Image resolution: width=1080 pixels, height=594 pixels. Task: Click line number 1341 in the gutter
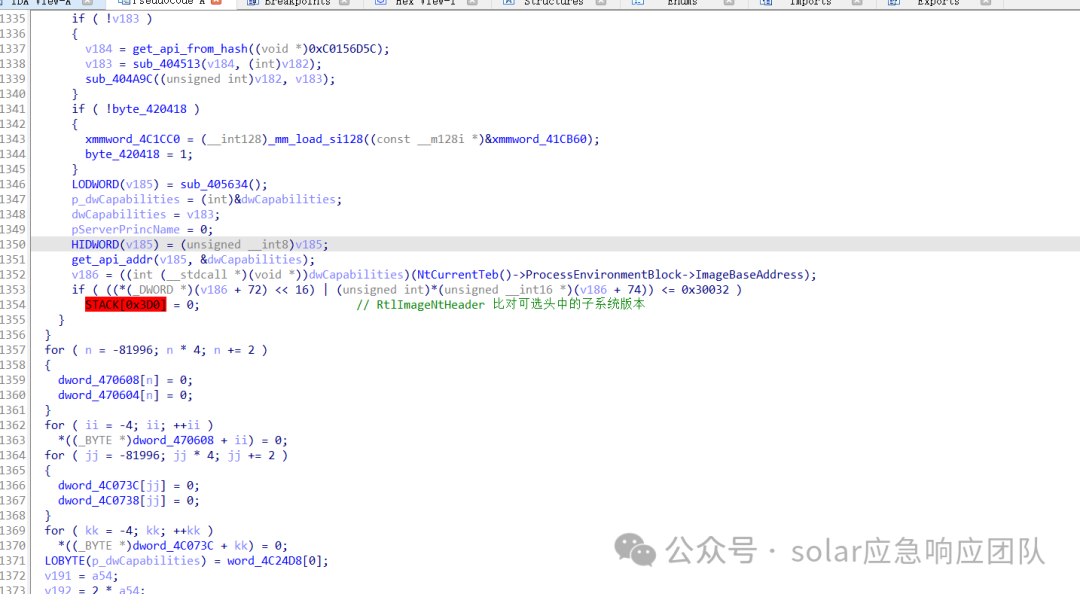pos(13,110)
